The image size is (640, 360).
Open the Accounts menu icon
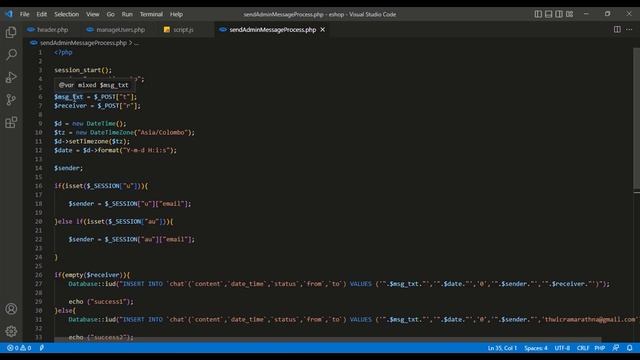[11, 309]
